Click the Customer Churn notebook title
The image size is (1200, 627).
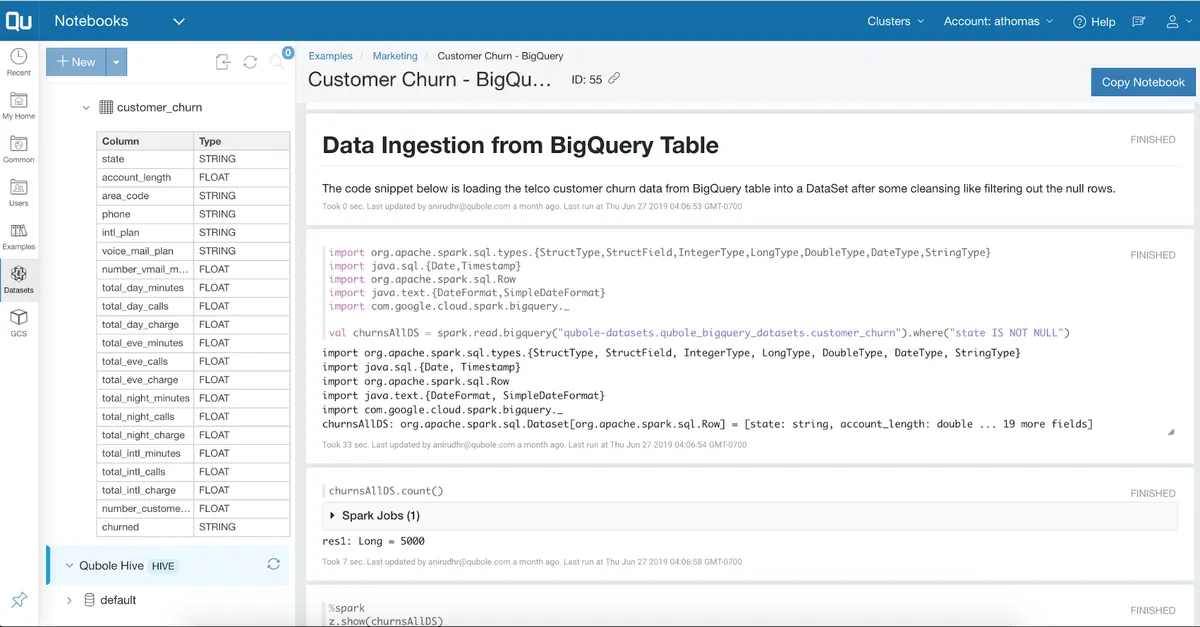[x=430, y=80]
